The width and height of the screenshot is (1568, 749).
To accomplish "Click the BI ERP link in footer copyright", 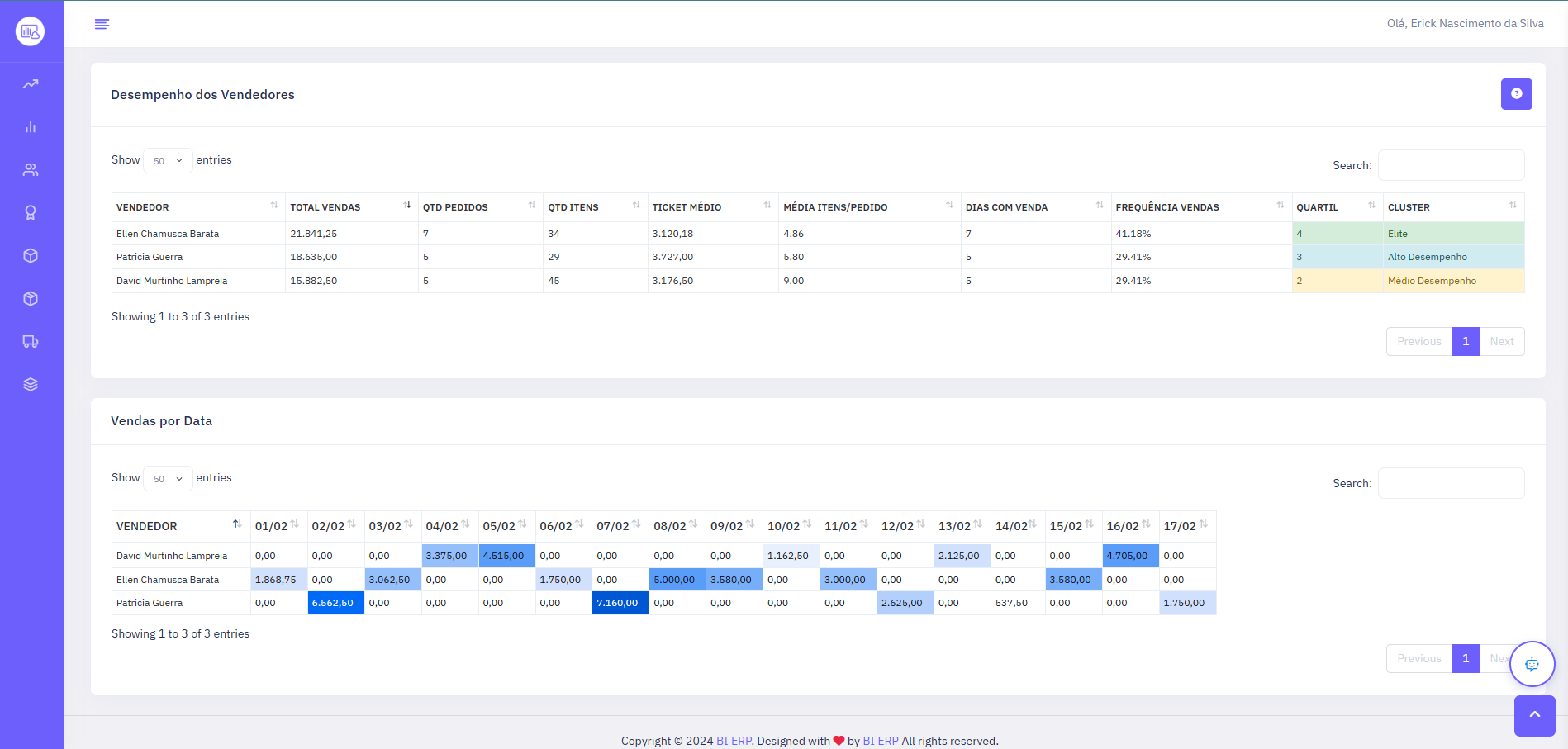I will click(x=734, y=741).
